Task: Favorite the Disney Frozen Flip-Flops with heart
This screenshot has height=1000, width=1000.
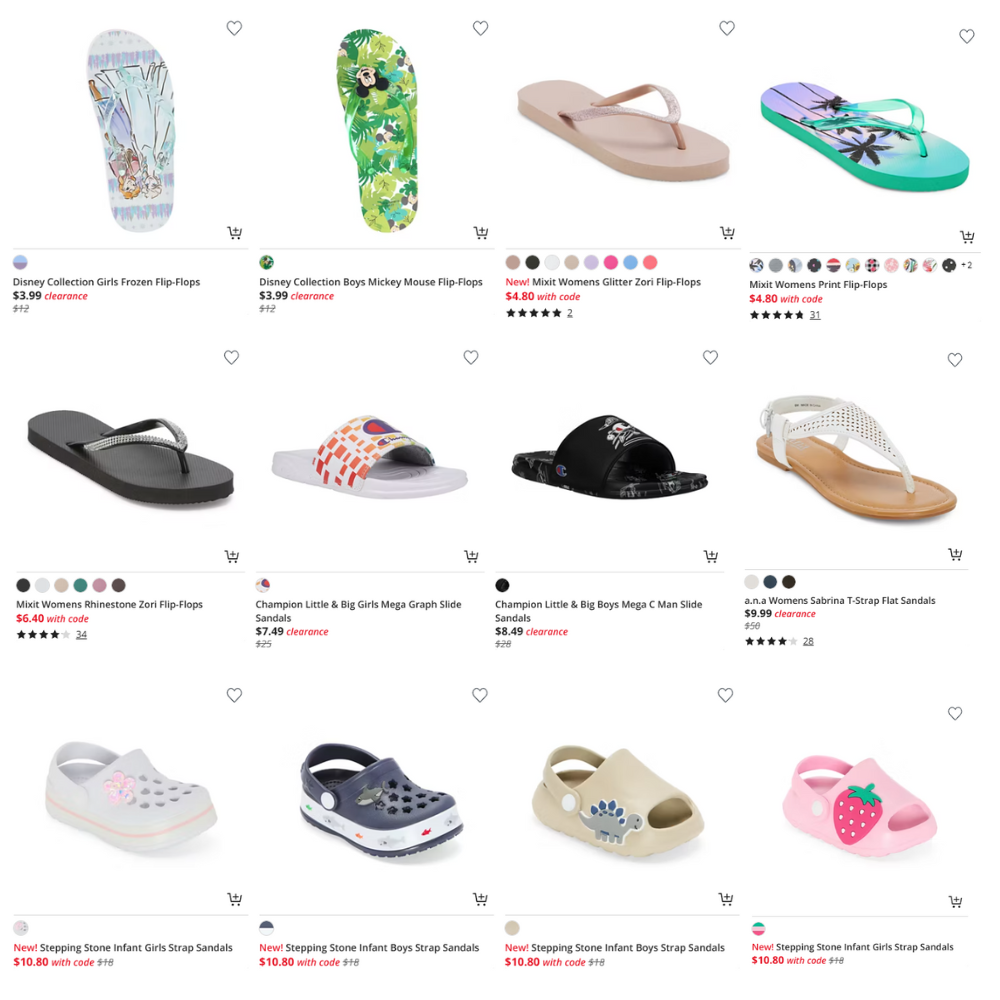Action: (x=234, y=28)
